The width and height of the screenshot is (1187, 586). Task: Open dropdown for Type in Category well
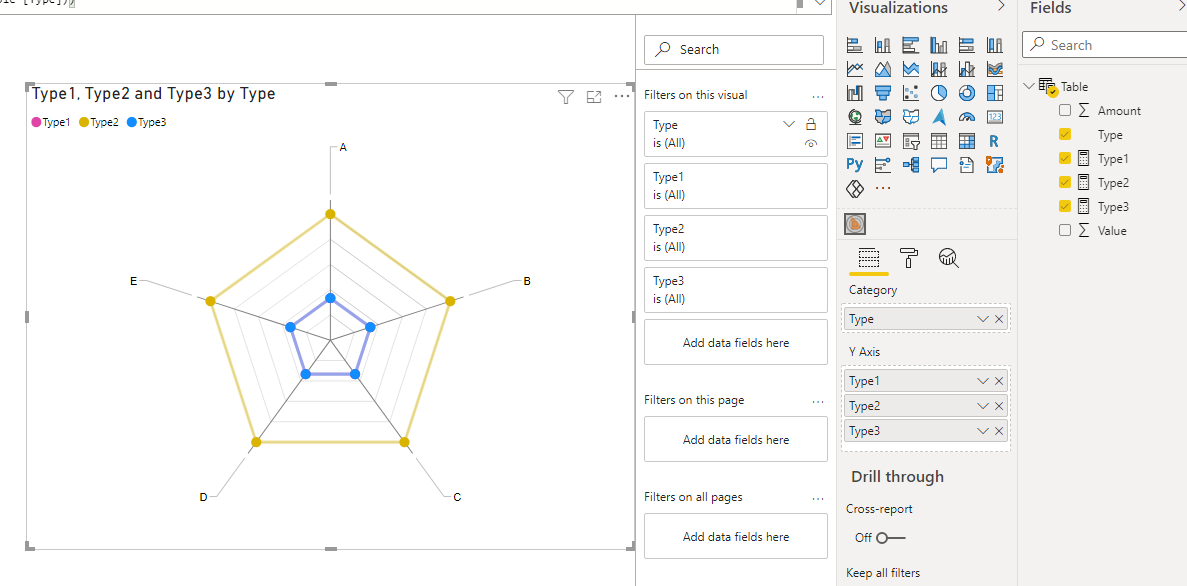pyautogui.click(x=983, y=319)
